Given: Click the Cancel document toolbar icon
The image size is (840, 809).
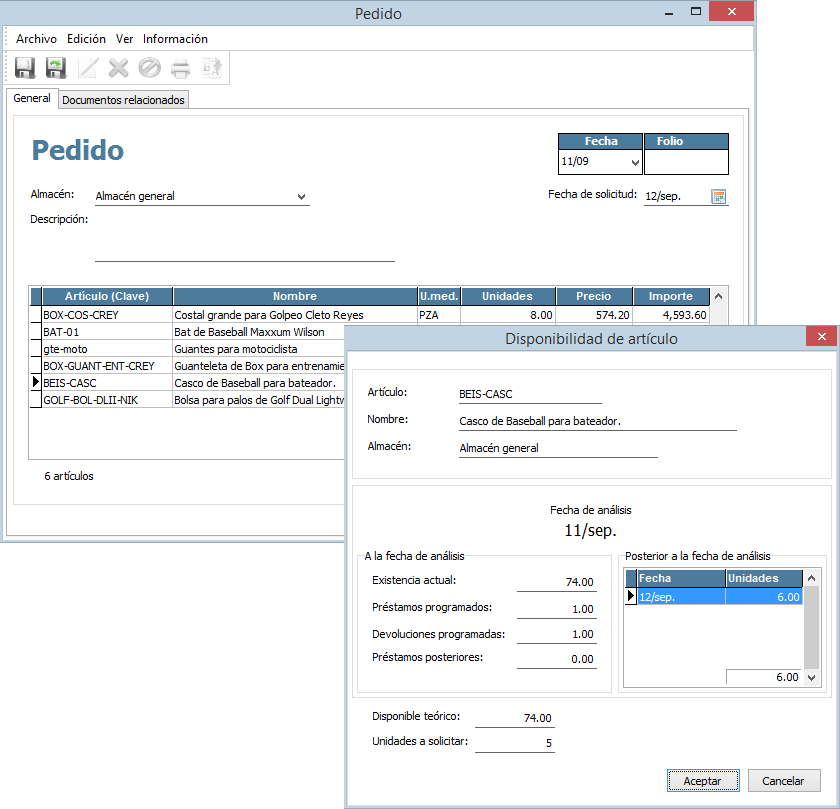Looking at the screenshot, I should (149, 68).
